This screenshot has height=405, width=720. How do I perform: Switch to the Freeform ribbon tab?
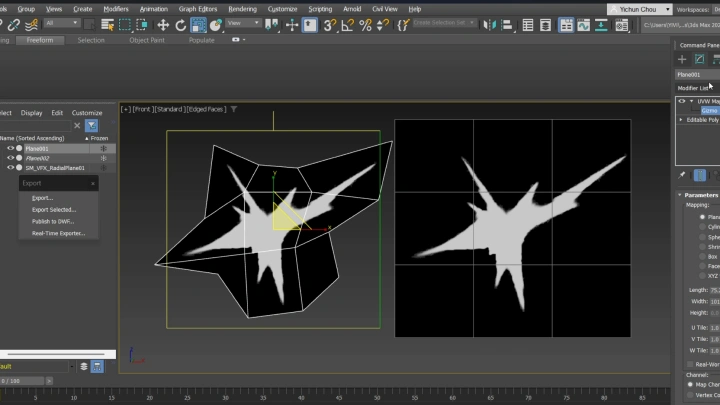point(40,40)
